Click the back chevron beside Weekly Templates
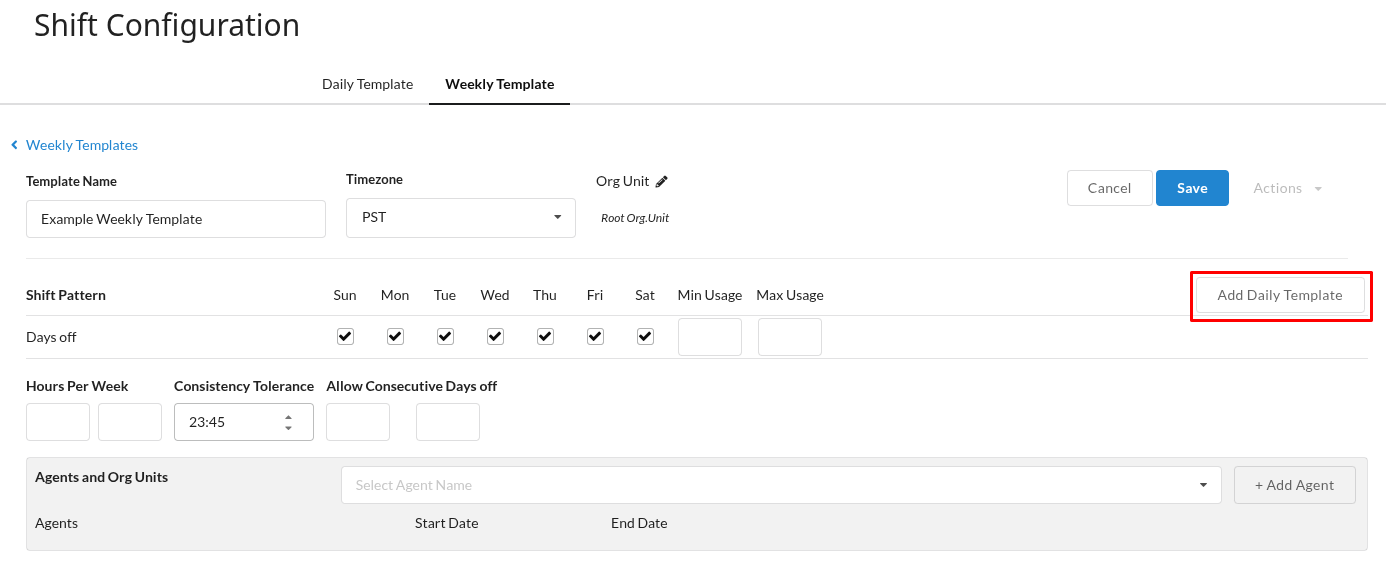 [x=15, y=145]
